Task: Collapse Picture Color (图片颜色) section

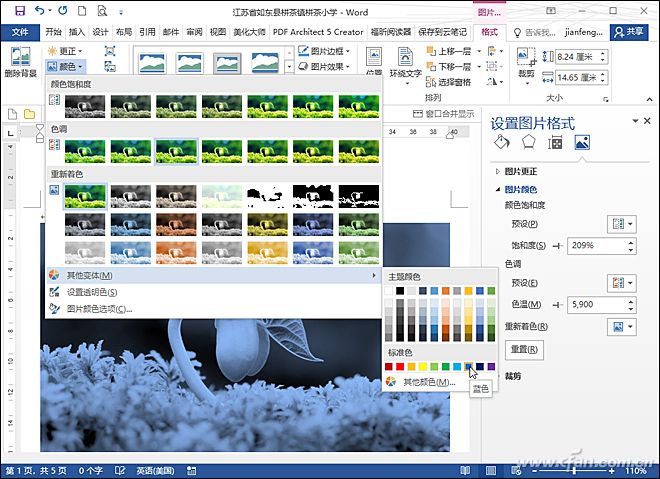Action: click(x=517, y=189)
